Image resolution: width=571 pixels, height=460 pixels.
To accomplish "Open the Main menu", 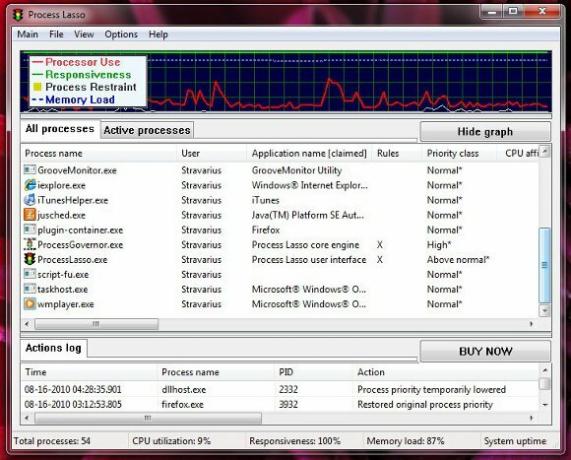I will [x=28, y=34].
